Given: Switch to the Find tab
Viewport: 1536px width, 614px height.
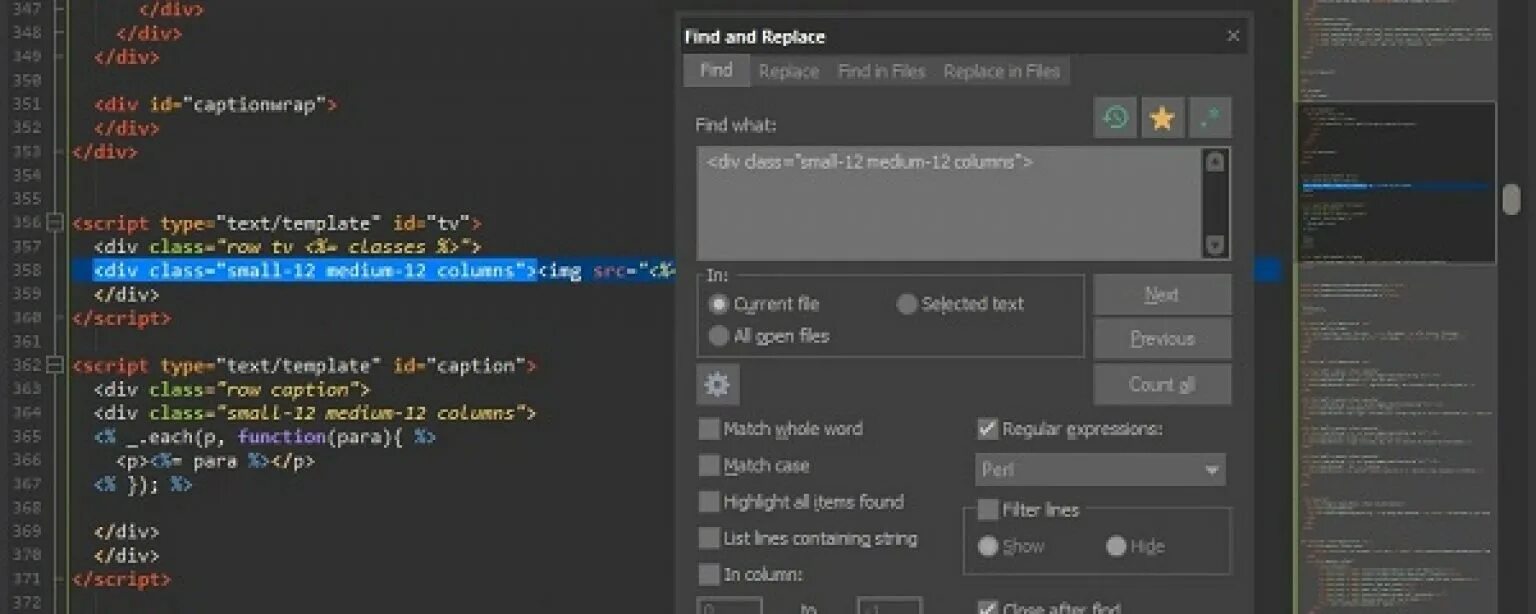Looking at the screenshot, I should click(716, 70).
